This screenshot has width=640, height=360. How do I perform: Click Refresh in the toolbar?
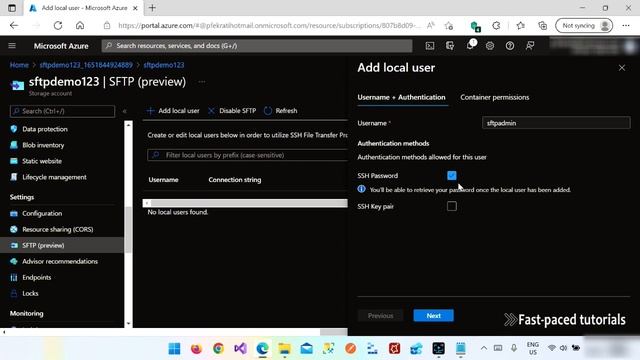[x=280, y=111]
